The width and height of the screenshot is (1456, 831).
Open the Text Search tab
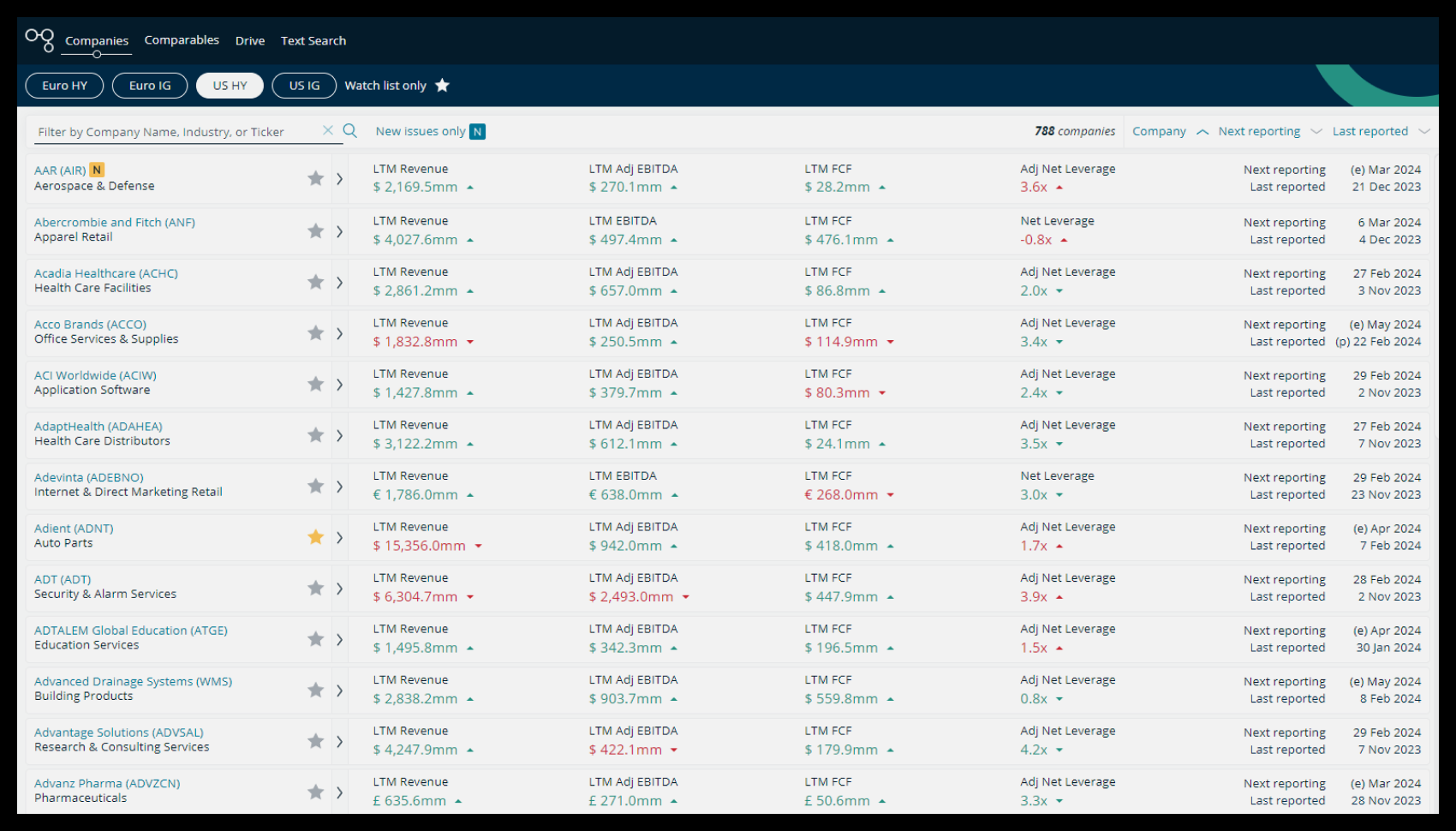[313, 40]
